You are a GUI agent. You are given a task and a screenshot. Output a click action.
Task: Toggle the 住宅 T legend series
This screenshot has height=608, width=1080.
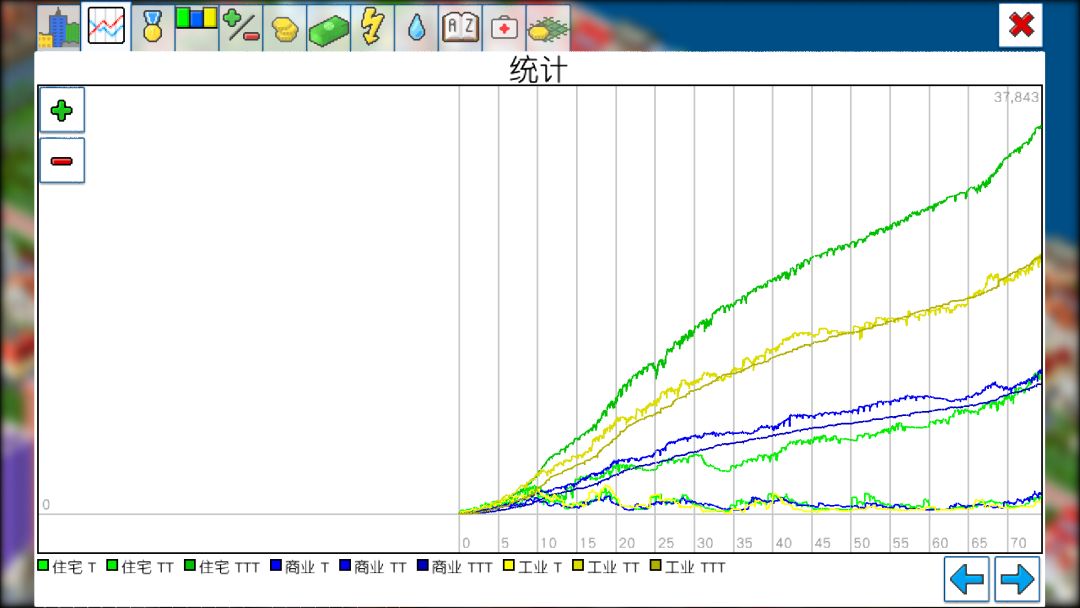click(67, 567)
